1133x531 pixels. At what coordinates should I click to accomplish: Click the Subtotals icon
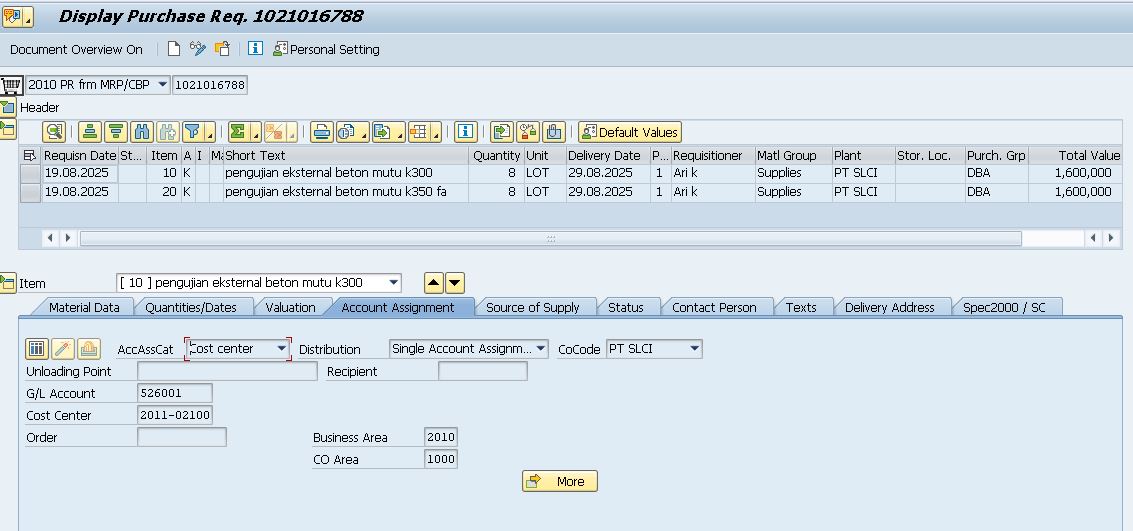pyautogui.click(x=275, y=131)
